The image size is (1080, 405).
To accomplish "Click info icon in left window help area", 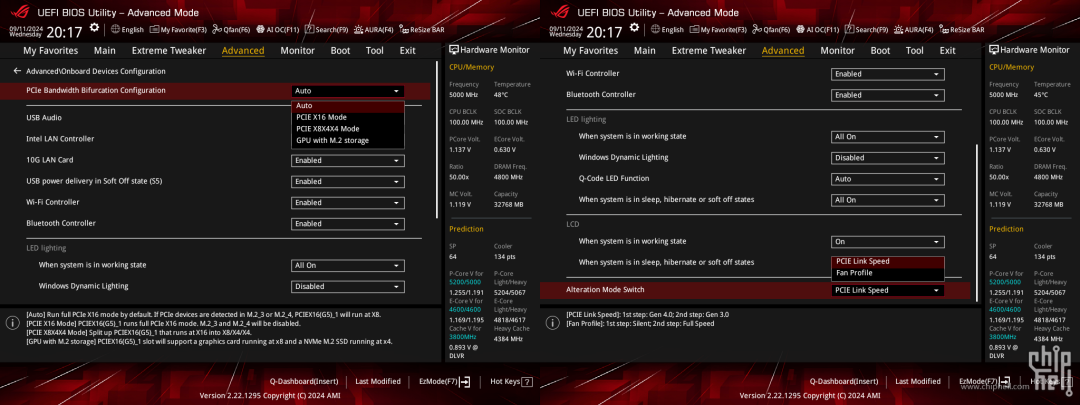I will pyautogui.click(x=11, y=323).
